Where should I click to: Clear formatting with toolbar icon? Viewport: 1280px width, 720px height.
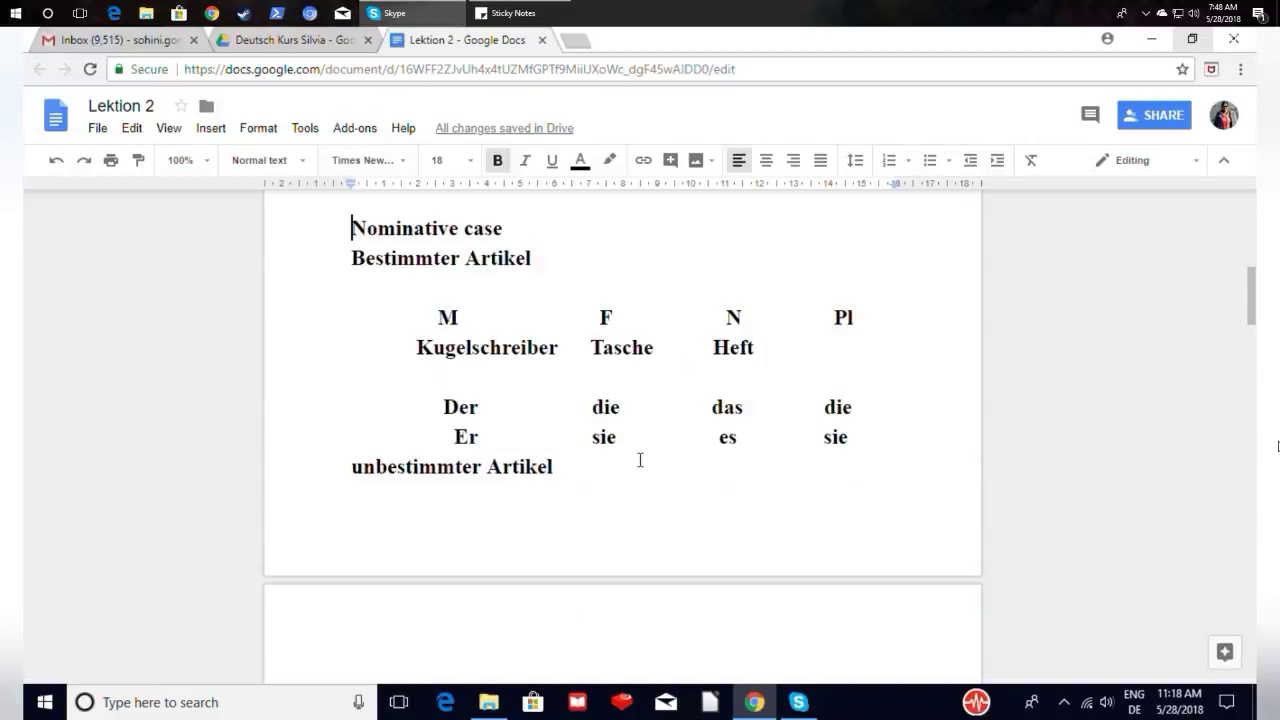click(x=1031, y=160)
